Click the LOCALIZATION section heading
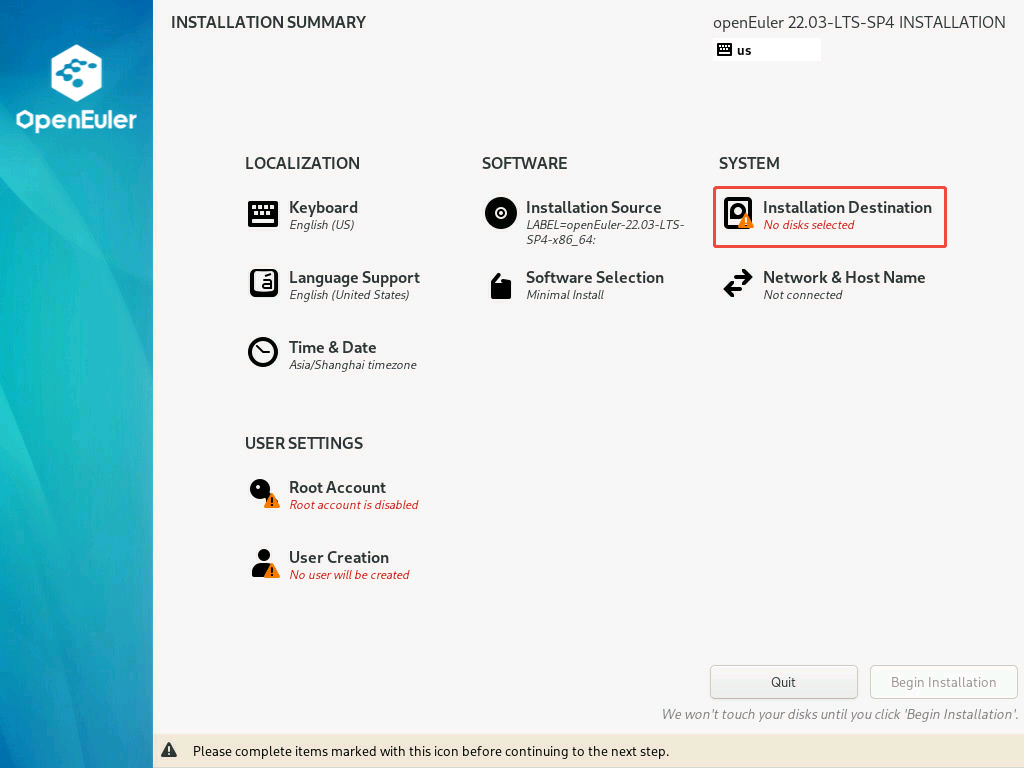 pos(302,163)
